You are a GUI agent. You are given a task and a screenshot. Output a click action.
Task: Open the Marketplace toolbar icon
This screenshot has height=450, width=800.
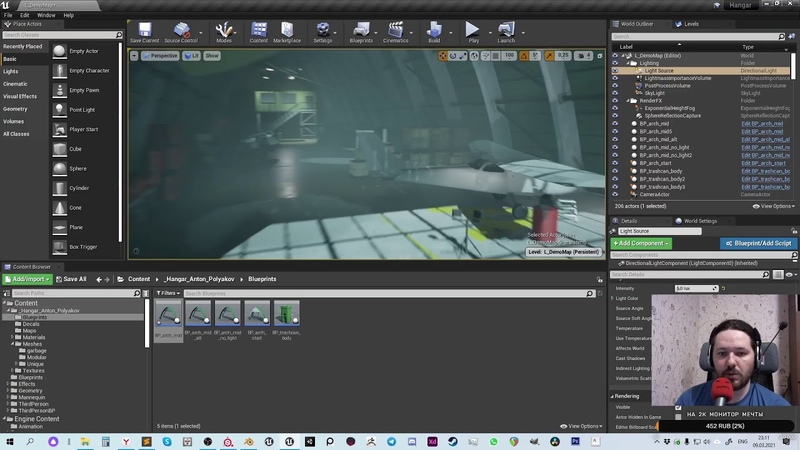click(287, 32)
